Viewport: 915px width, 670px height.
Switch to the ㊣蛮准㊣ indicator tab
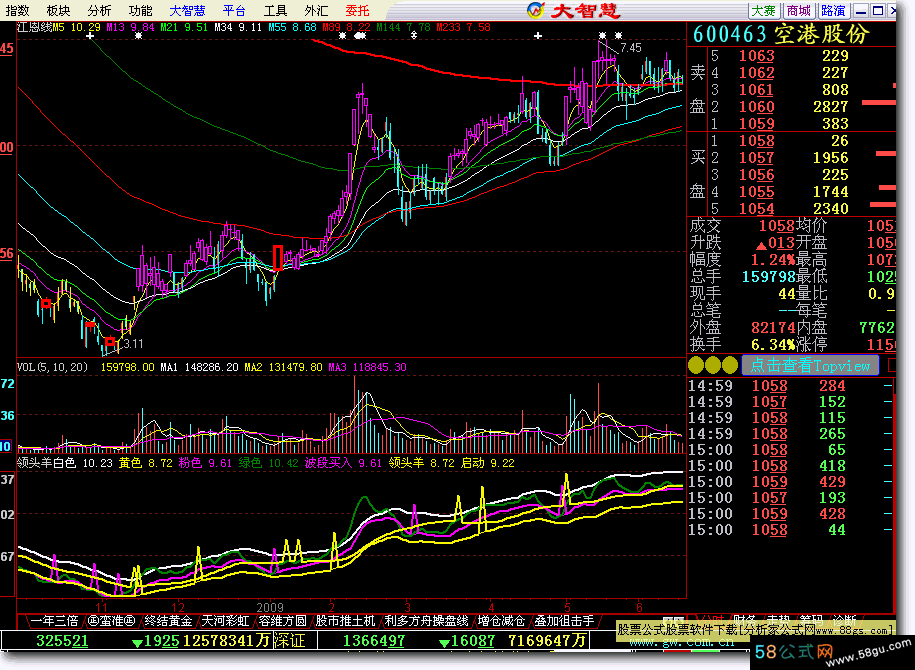click(x=111, y=621)
